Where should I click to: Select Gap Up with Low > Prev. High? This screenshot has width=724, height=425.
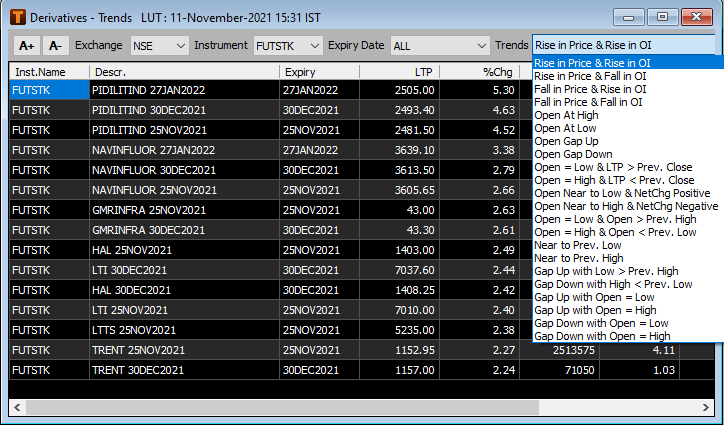click(628, 271)
